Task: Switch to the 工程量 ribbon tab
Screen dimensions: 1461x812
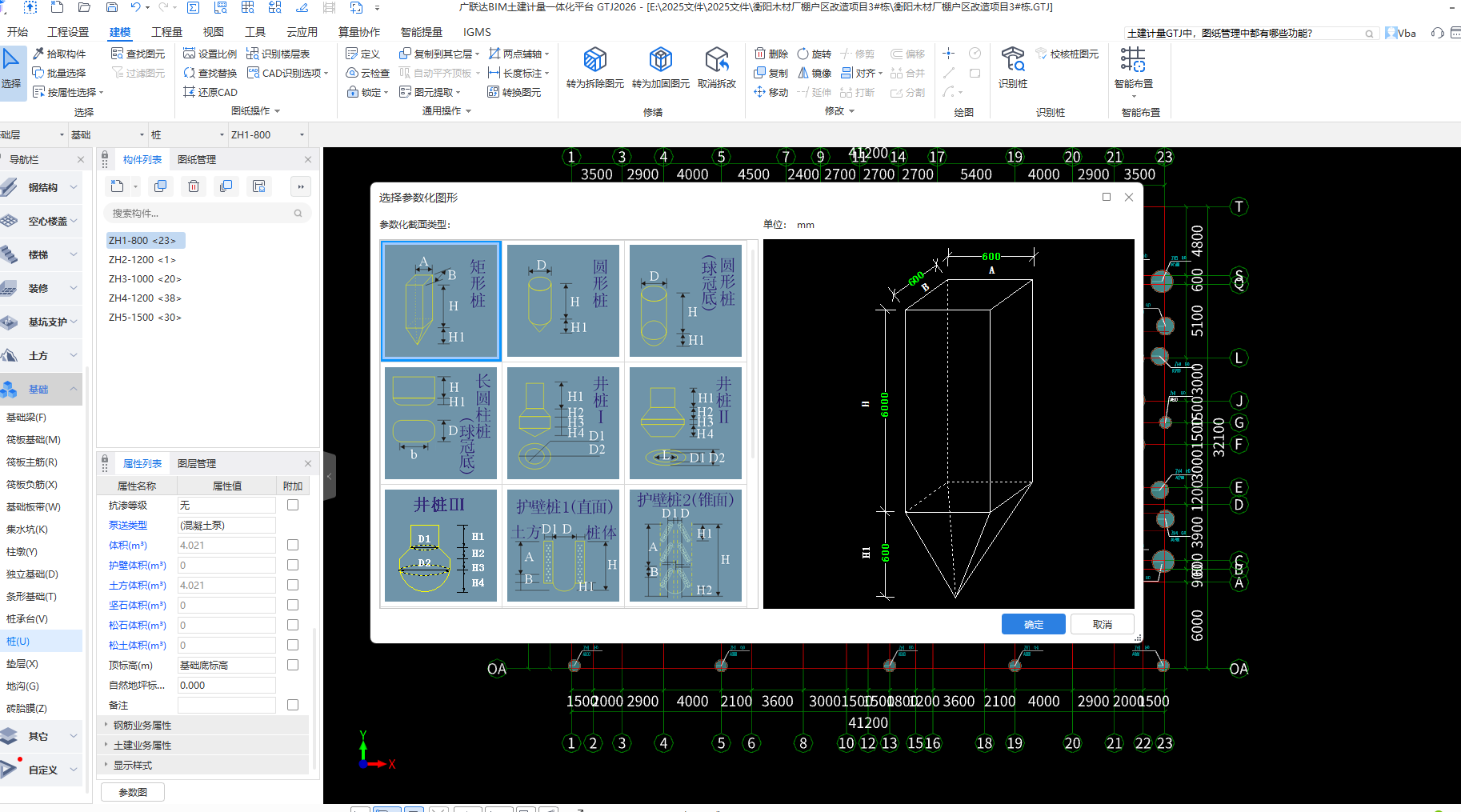Action: [x=167, y=32]
